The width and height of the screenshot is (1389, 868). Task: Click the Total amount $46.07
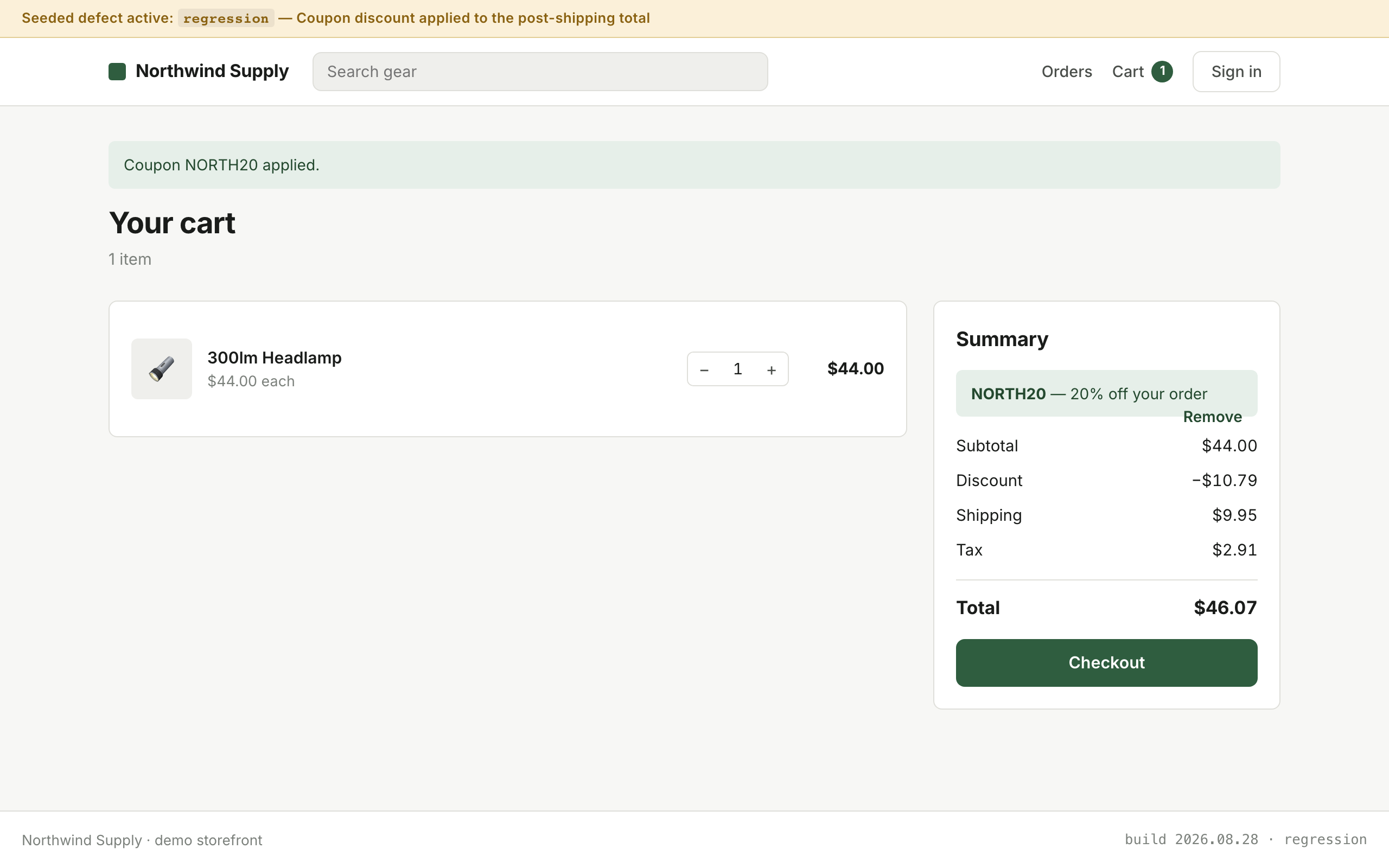(x=1226, y=608)
